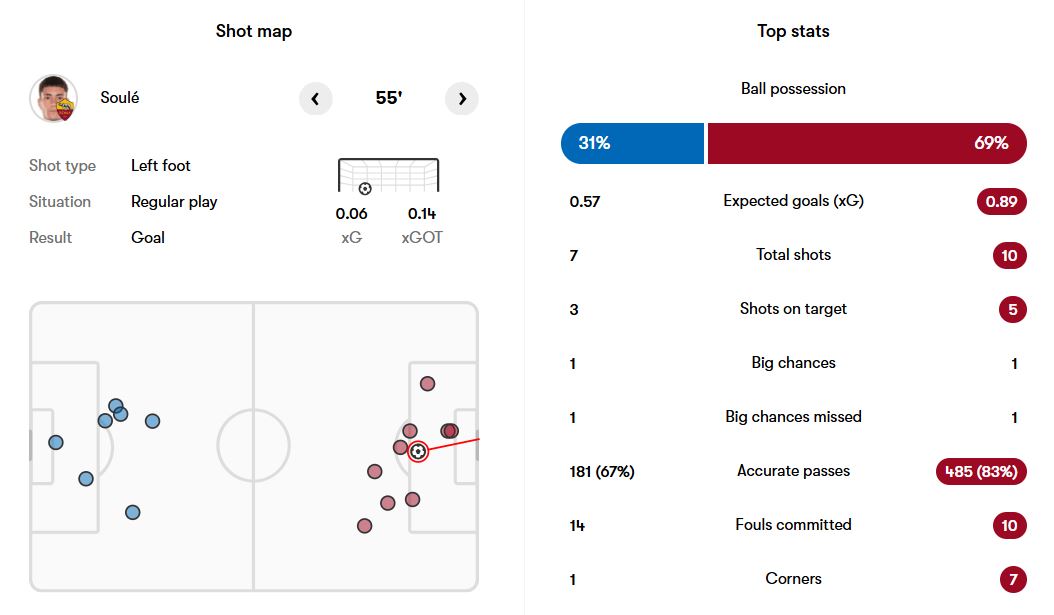The image size is (1054, 615).
Task: Click the 55' shot minute label
Action: click(389, 98)
